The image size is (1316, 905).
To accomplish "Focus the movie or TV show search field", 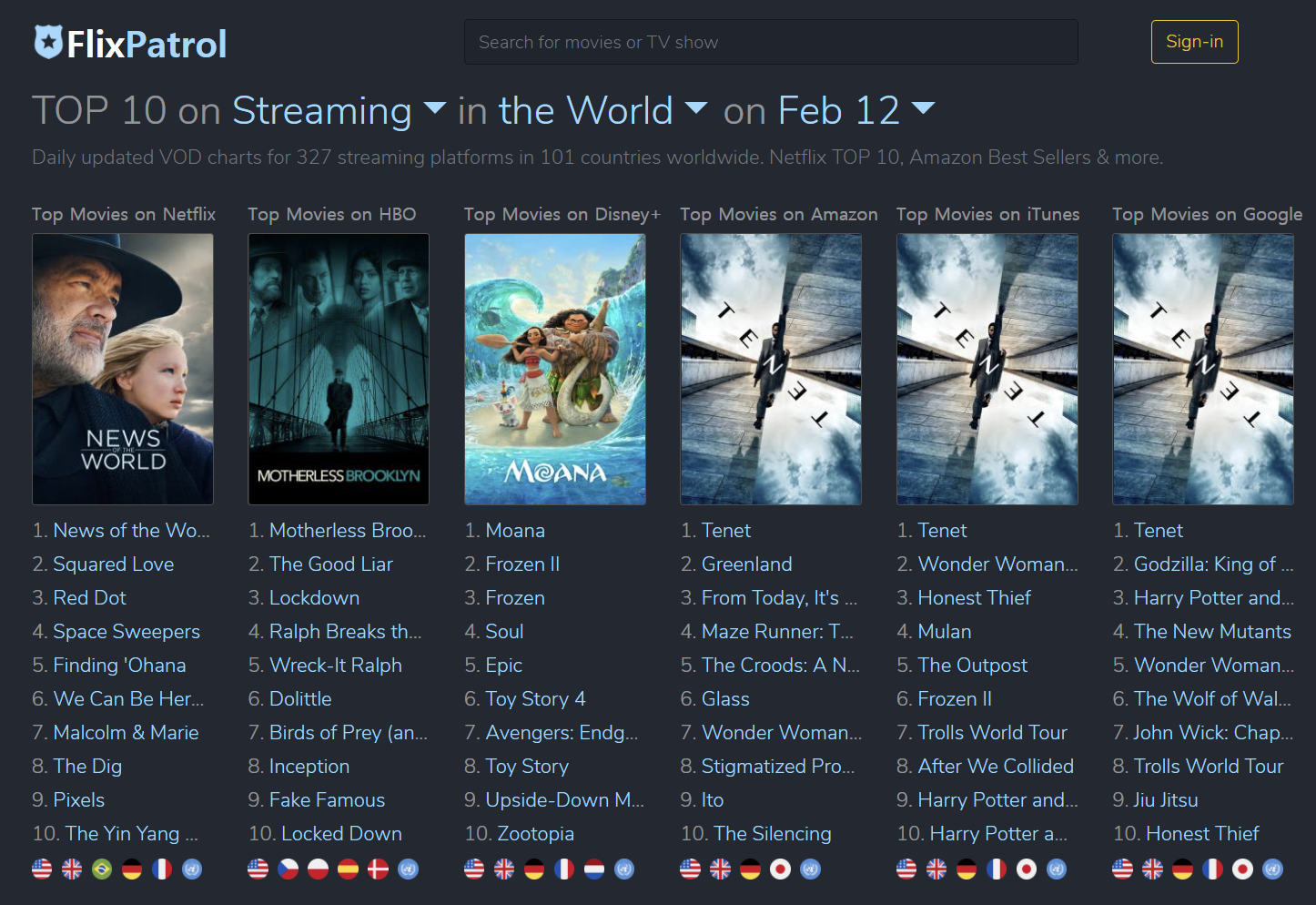I will click(771, 42).
